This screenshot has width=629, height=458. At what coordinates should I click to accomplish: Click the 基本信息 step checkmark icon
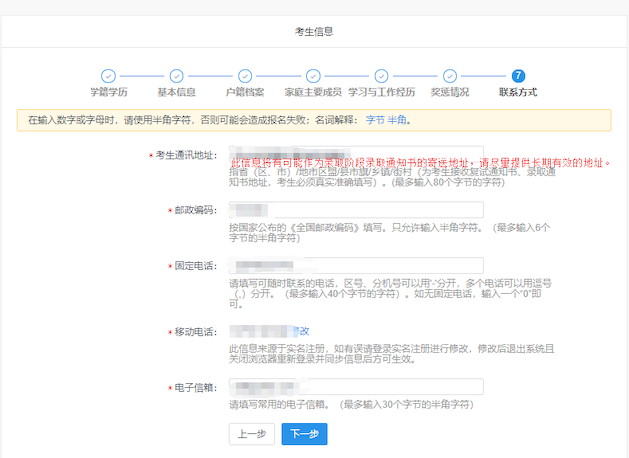[x=176, y=76]
